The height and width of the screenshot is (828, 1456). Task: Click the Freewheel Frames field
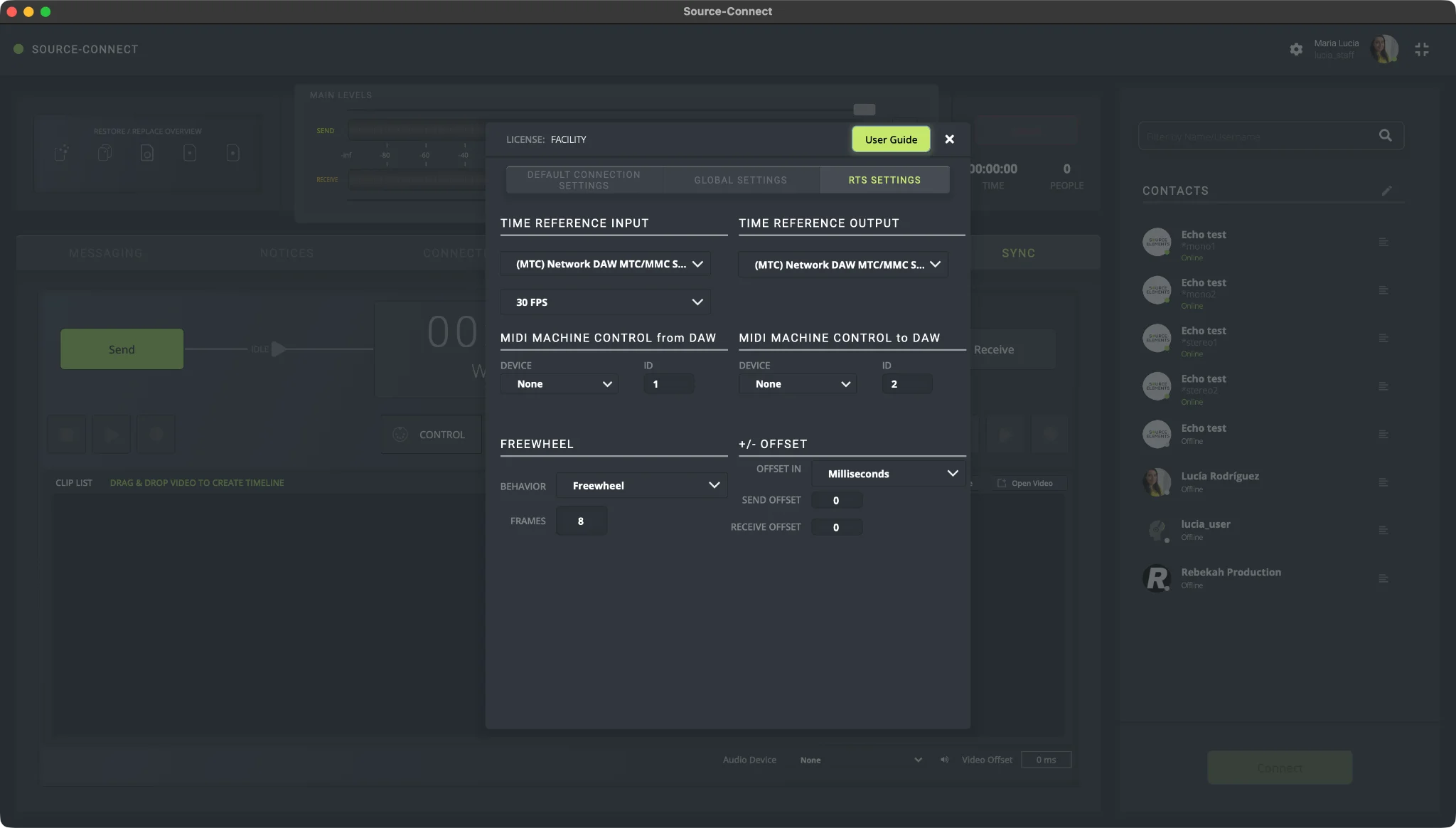pyautogui.click(x=582, y=521)
